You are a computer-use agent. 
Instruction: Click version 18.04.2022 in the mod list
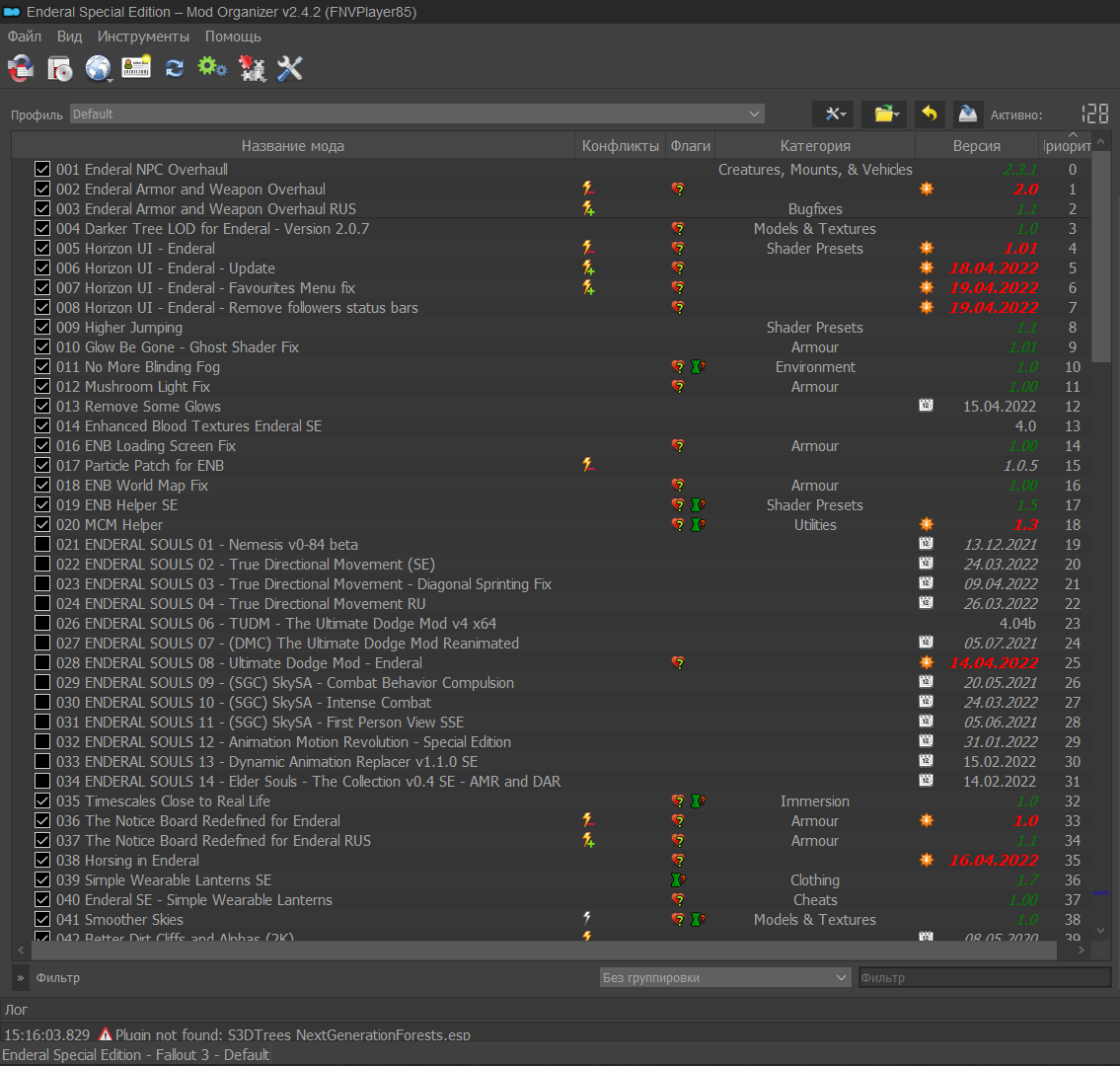(994, 267)
